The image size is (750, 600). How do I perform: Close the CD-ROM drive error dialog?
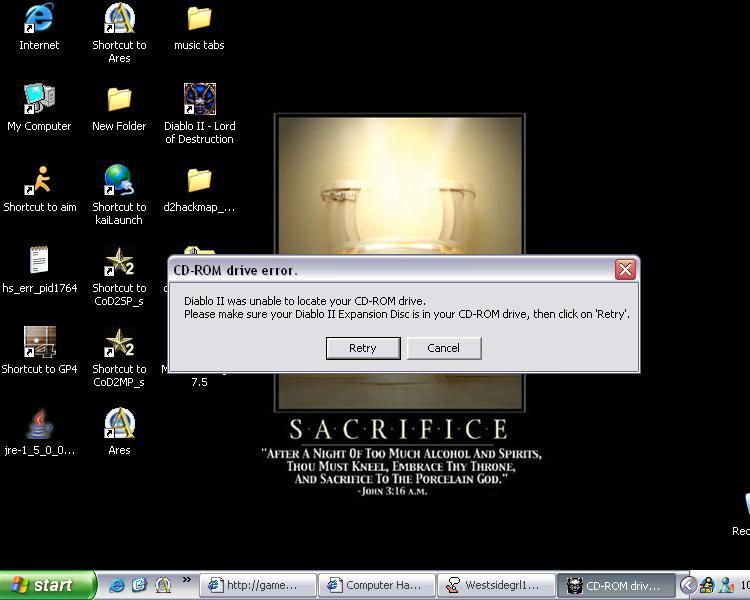[x=625, y=269]
